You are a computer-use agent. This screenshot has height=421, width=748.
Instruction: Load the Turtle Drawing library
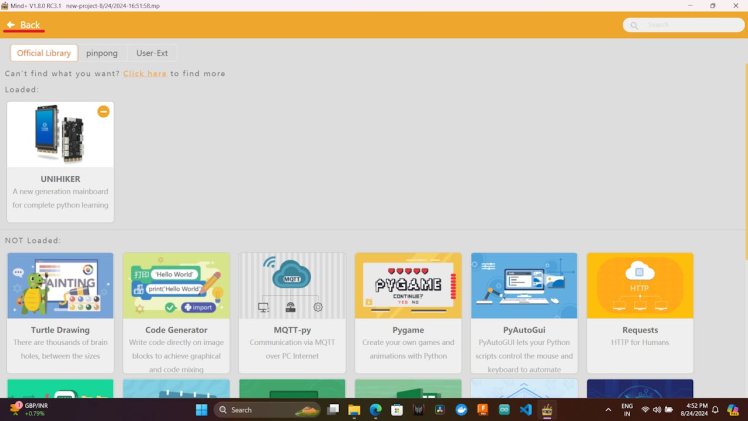(x=60, y=286)
